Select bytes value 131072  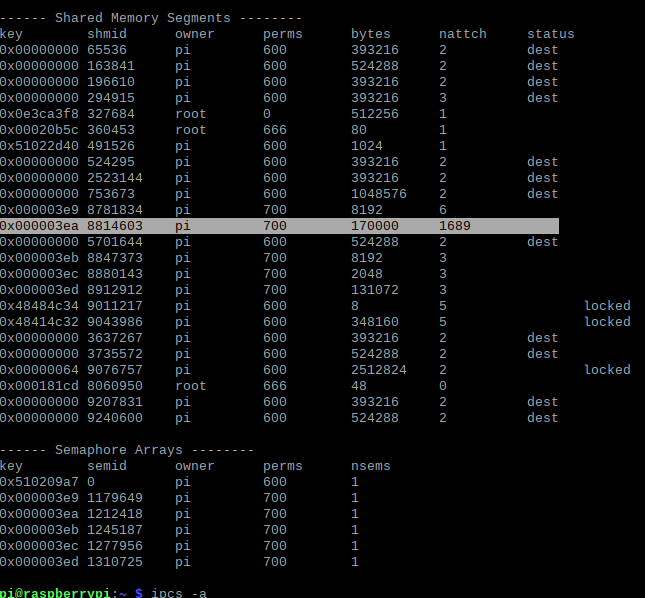tap(375, 290)
